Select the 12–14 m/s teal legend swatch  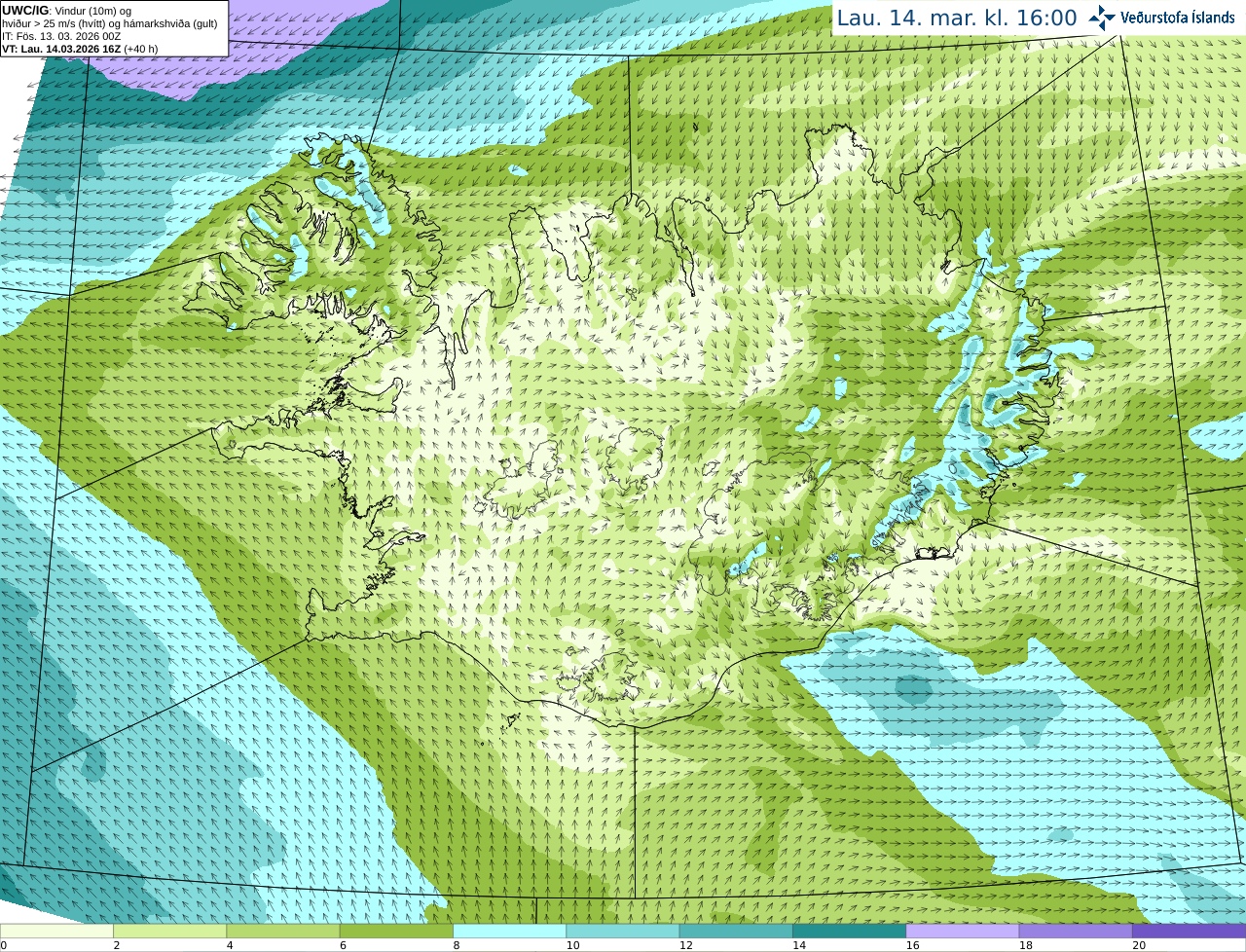pos(736,932)
